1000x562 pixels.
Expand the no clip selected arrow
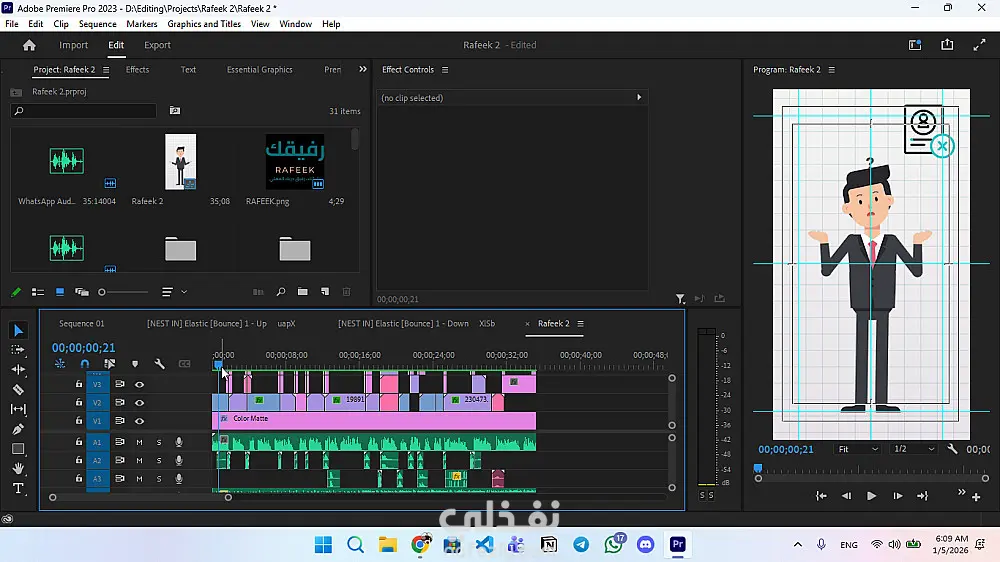[639, 98]
